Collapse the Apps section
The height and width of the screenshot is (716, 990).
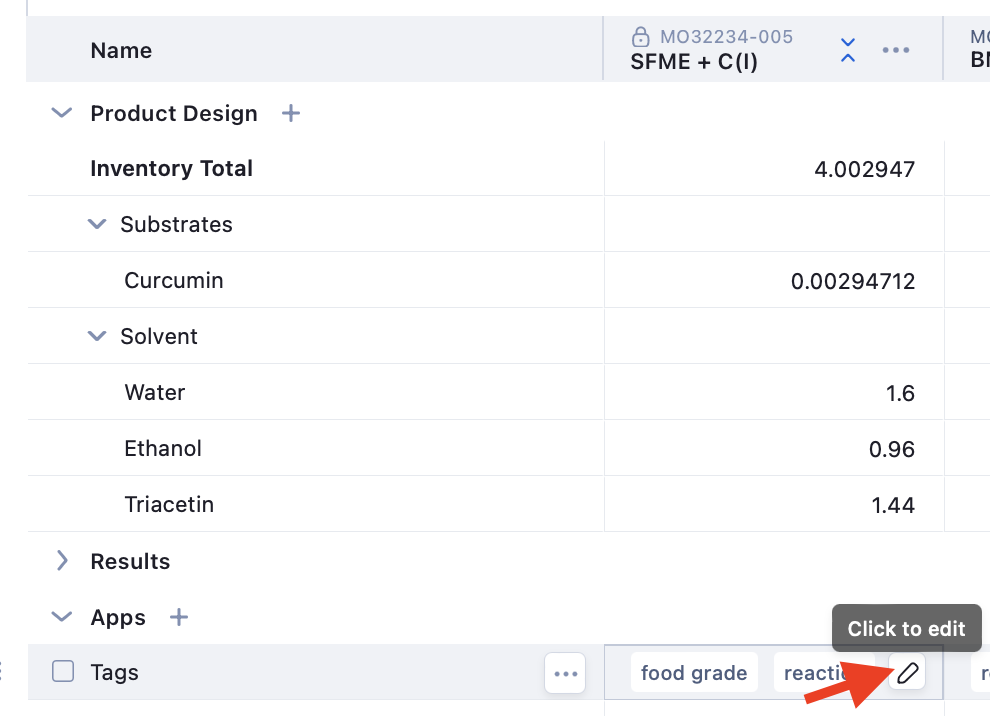tap(62, 618)
